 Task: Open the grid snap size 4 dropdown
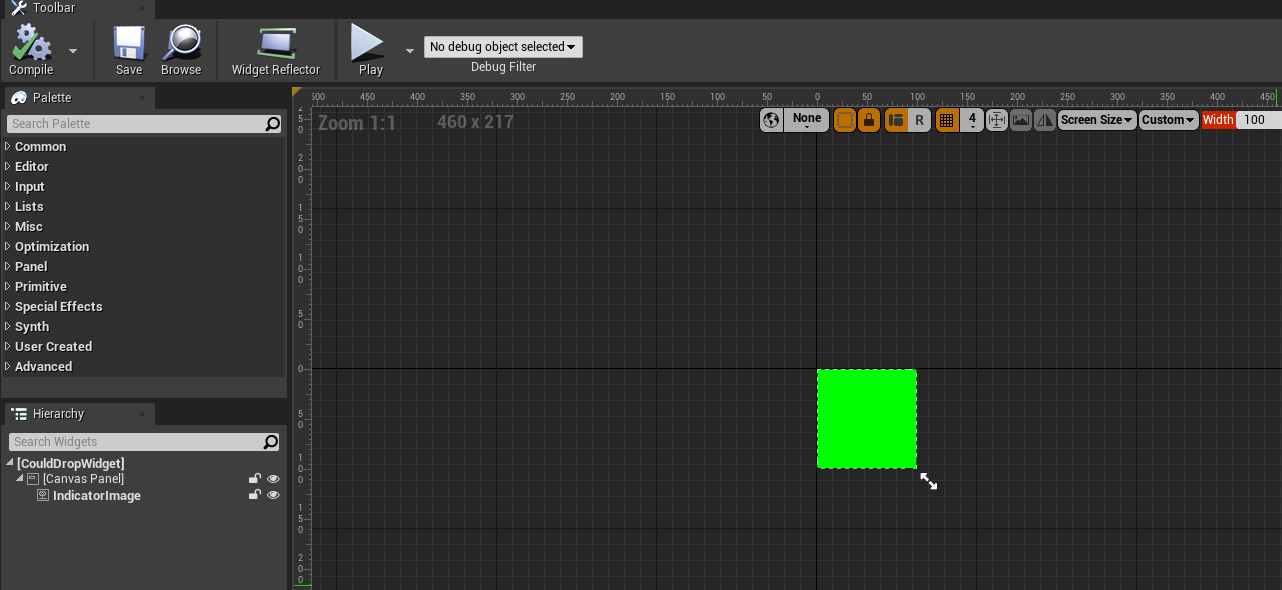(x=972, y=120)
